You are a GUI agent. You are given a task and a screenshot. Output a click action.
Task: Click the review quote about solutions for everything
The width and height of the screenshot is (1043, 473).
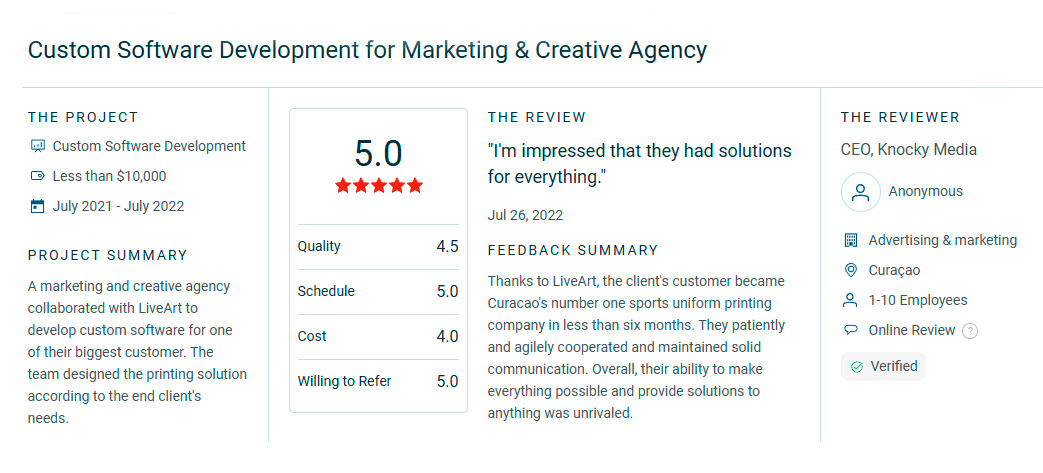639,164
